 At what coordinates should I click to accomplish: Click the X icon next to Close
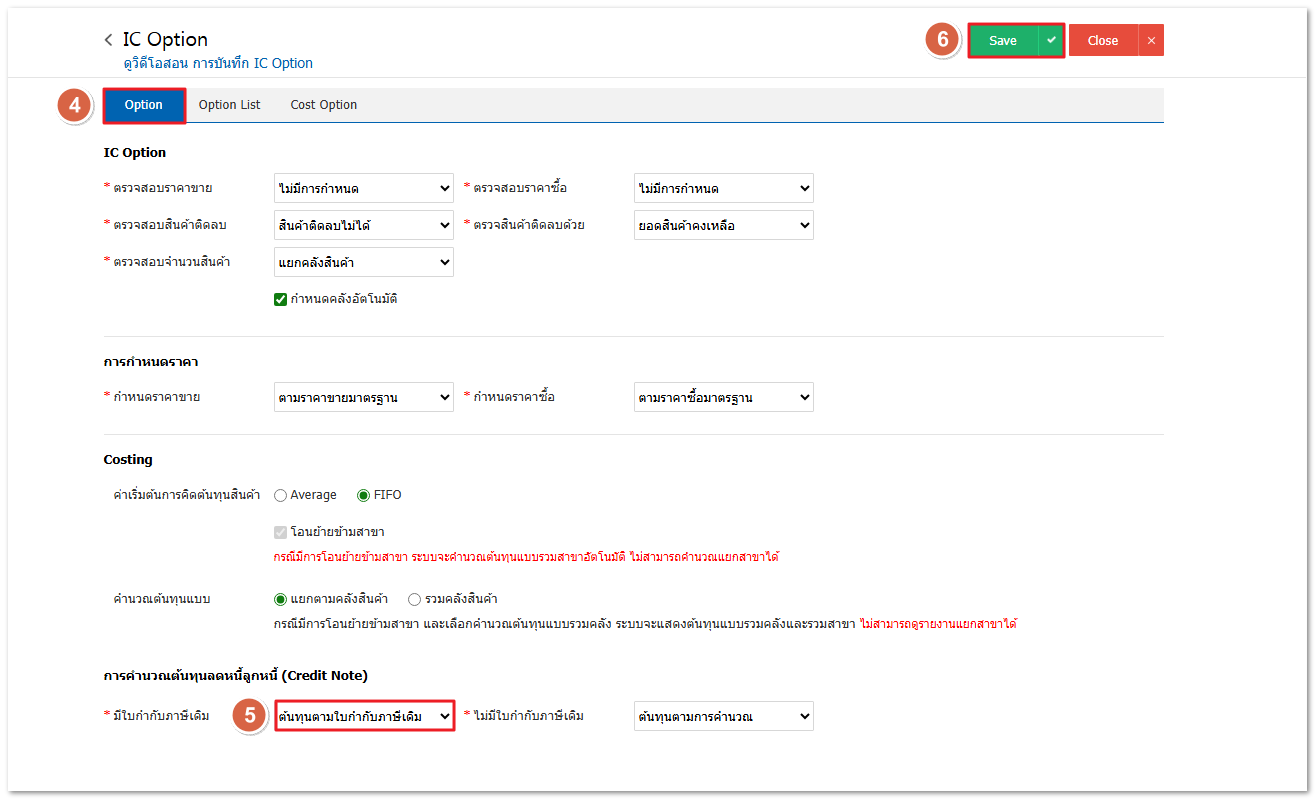coord(1151,40)
